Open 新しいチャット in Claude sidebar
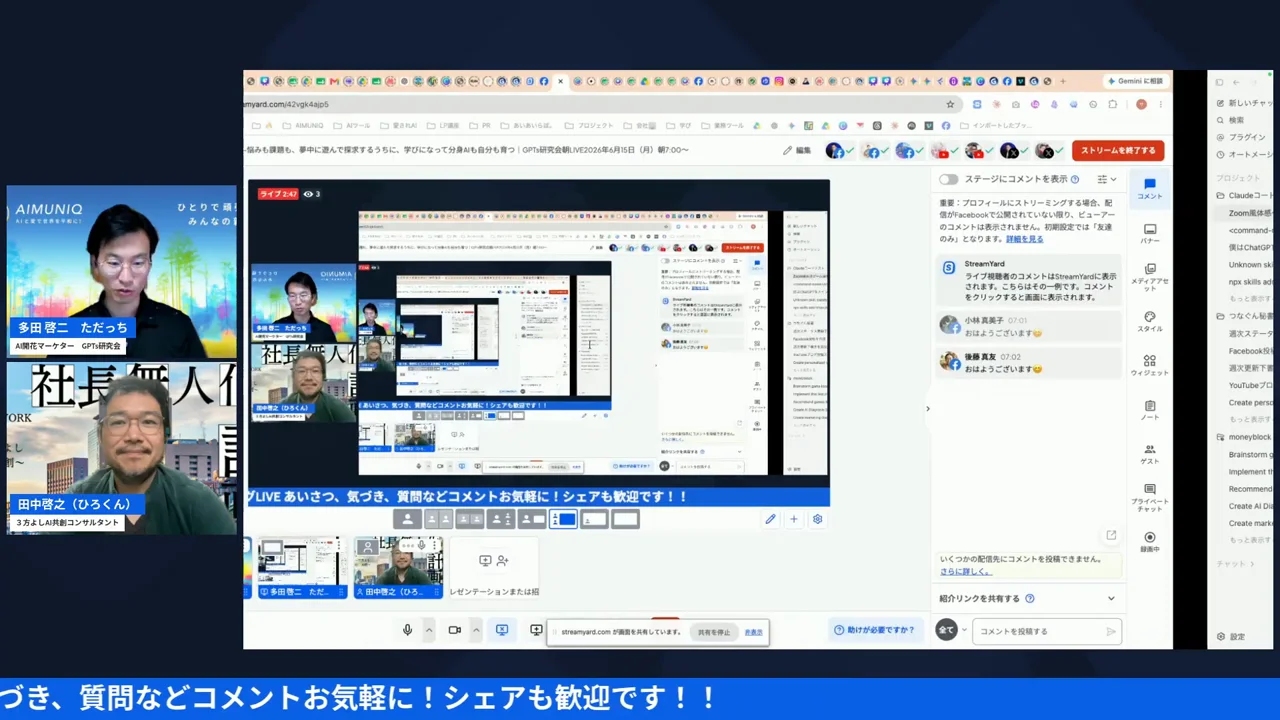The width and height of the screenshot is (1280, 720). [x=1244, y=103]
